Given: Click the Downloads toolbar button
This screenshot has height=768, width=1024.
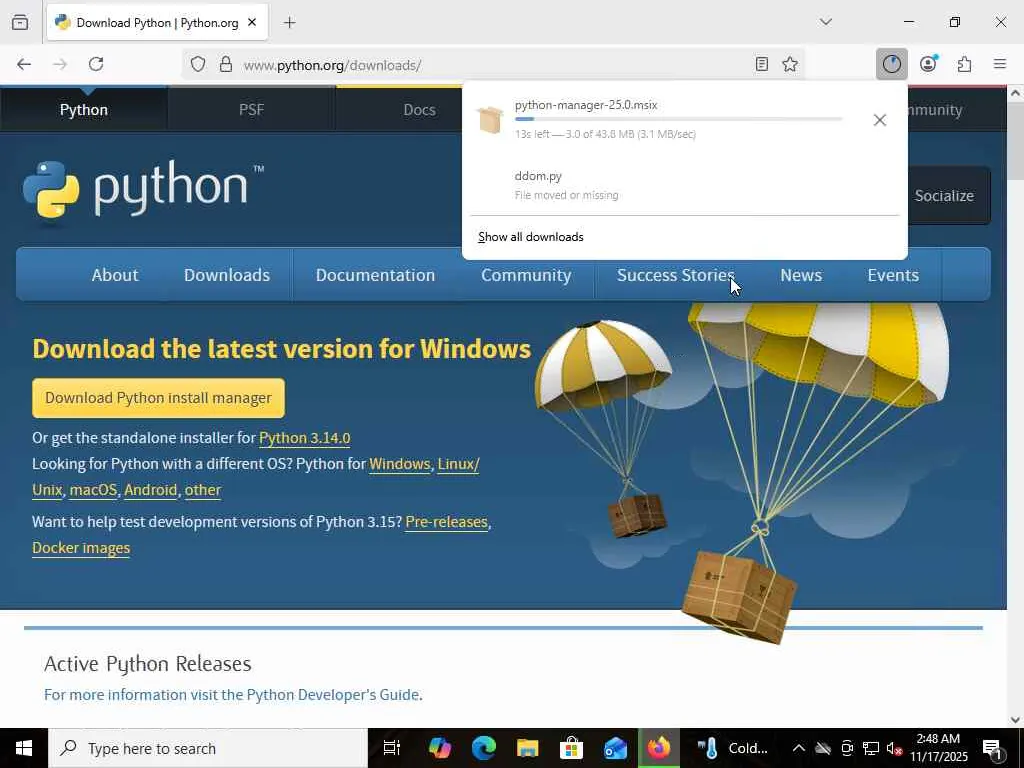Looking at the screenshot, I should pyautogui.click(x=891, y=64).
